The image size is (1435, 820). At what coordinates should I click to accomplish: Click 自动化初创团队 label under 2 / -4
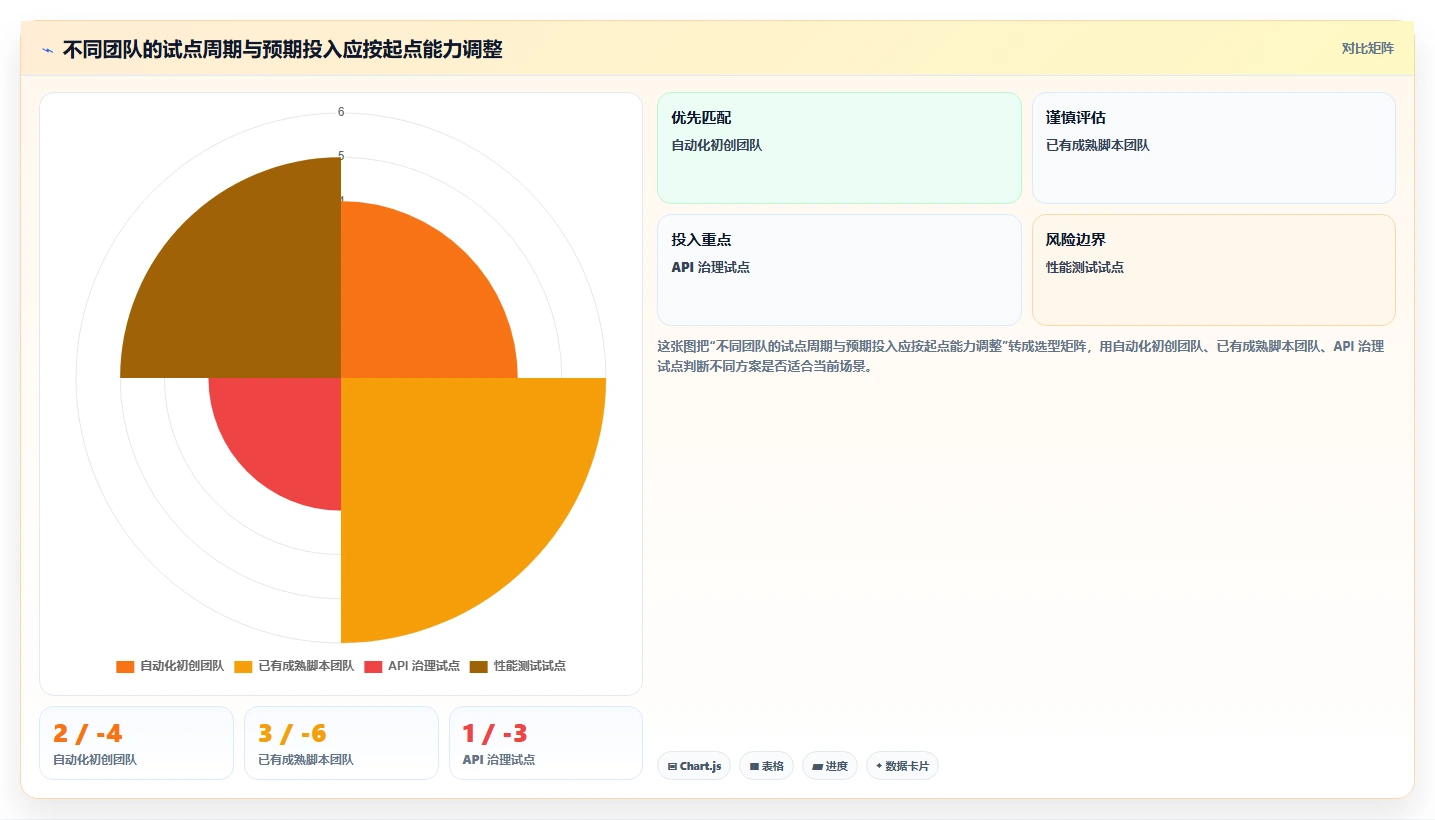pyautogui.click(x=95, y=759)
